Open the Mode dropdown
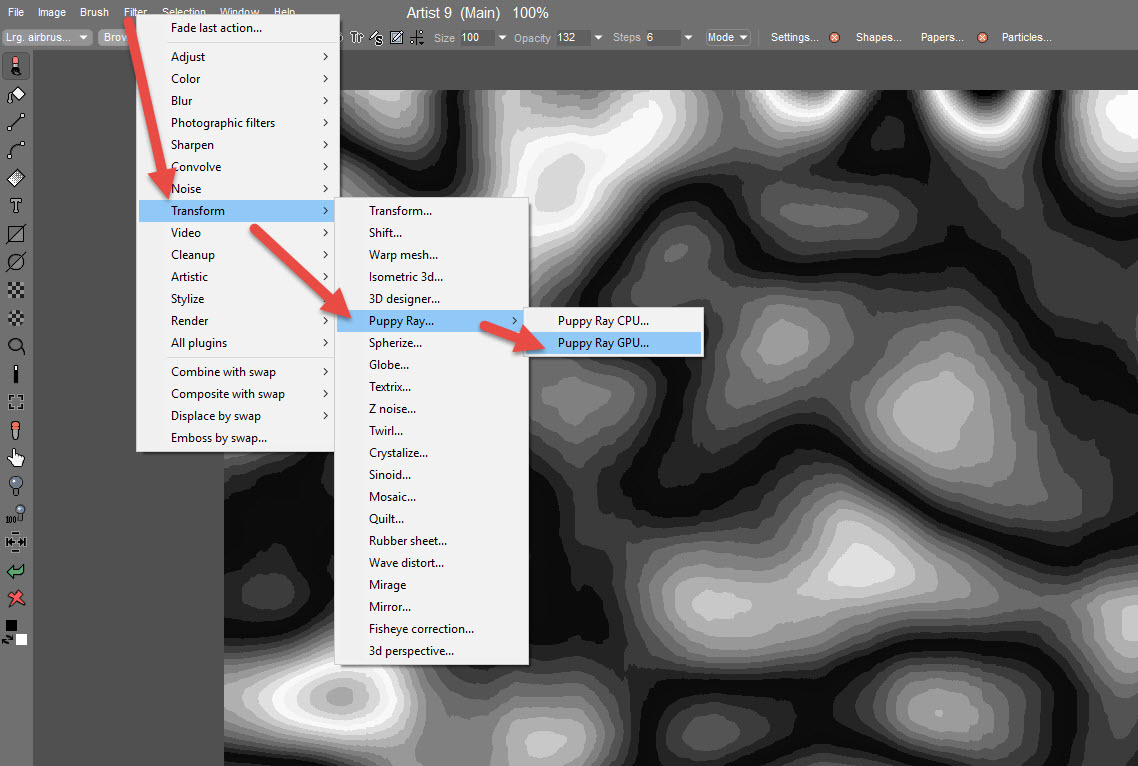The image size is (1138, 766). [727, 37]
